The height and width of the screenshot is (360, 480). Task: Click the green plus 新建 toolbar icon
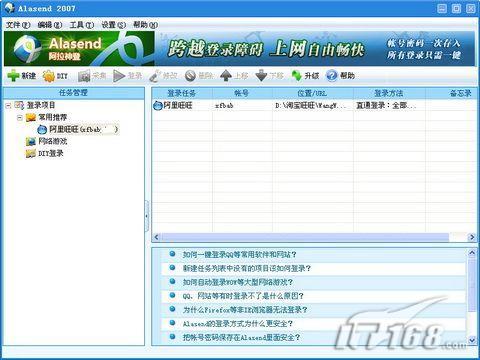[x=13, y=76]
